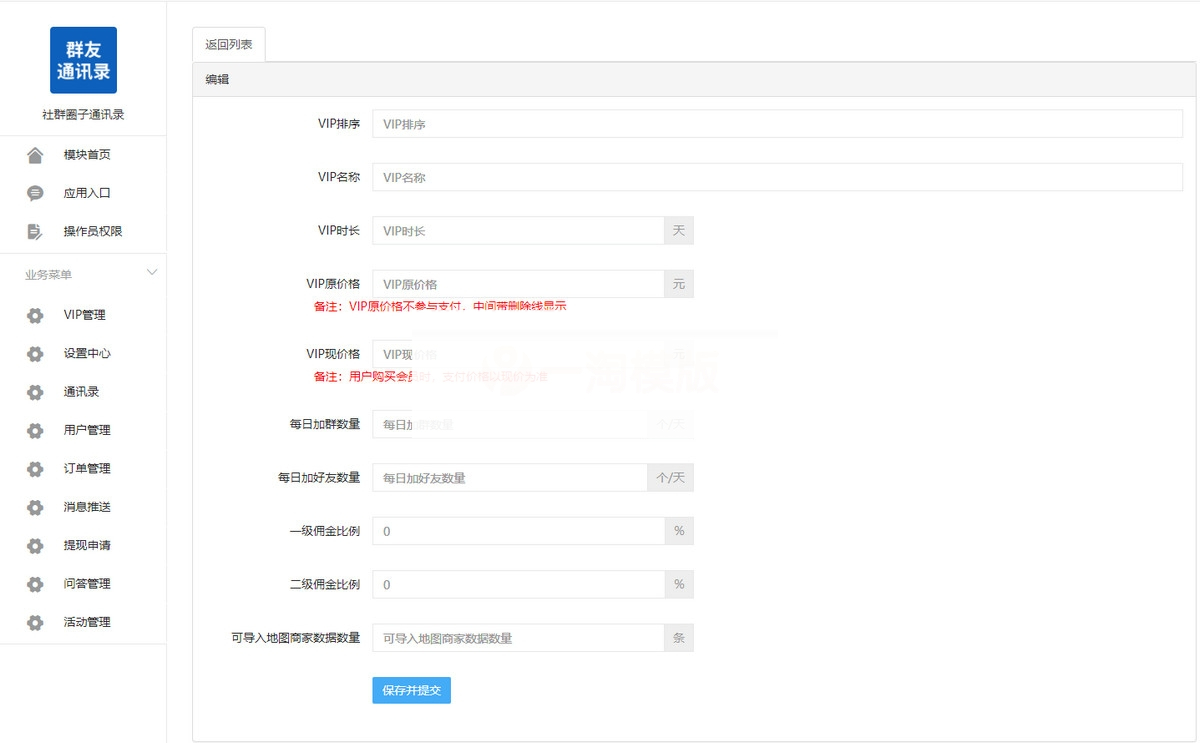Click the gear icon beside 消息推送

(35, 507)
